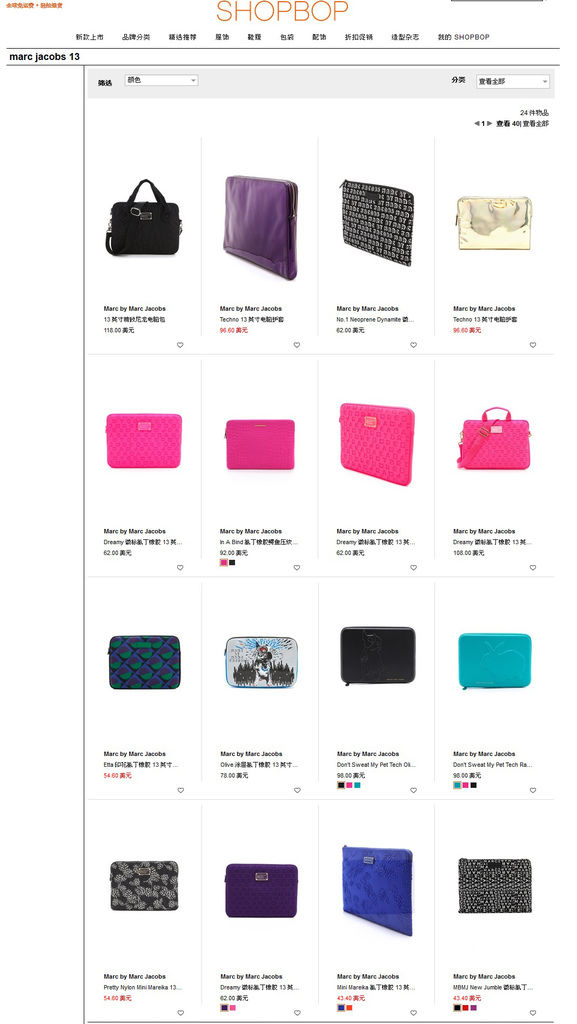Open the blue Mini Mareika sleeve image

[377, 889]
